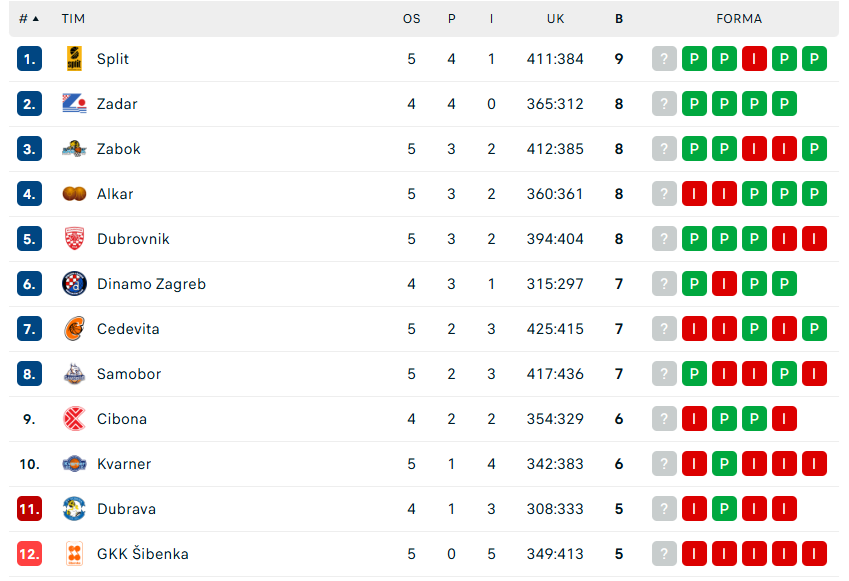Click Split's red loss form badge
The width and height of the screenshot is (849, 581).
point(754,59)
